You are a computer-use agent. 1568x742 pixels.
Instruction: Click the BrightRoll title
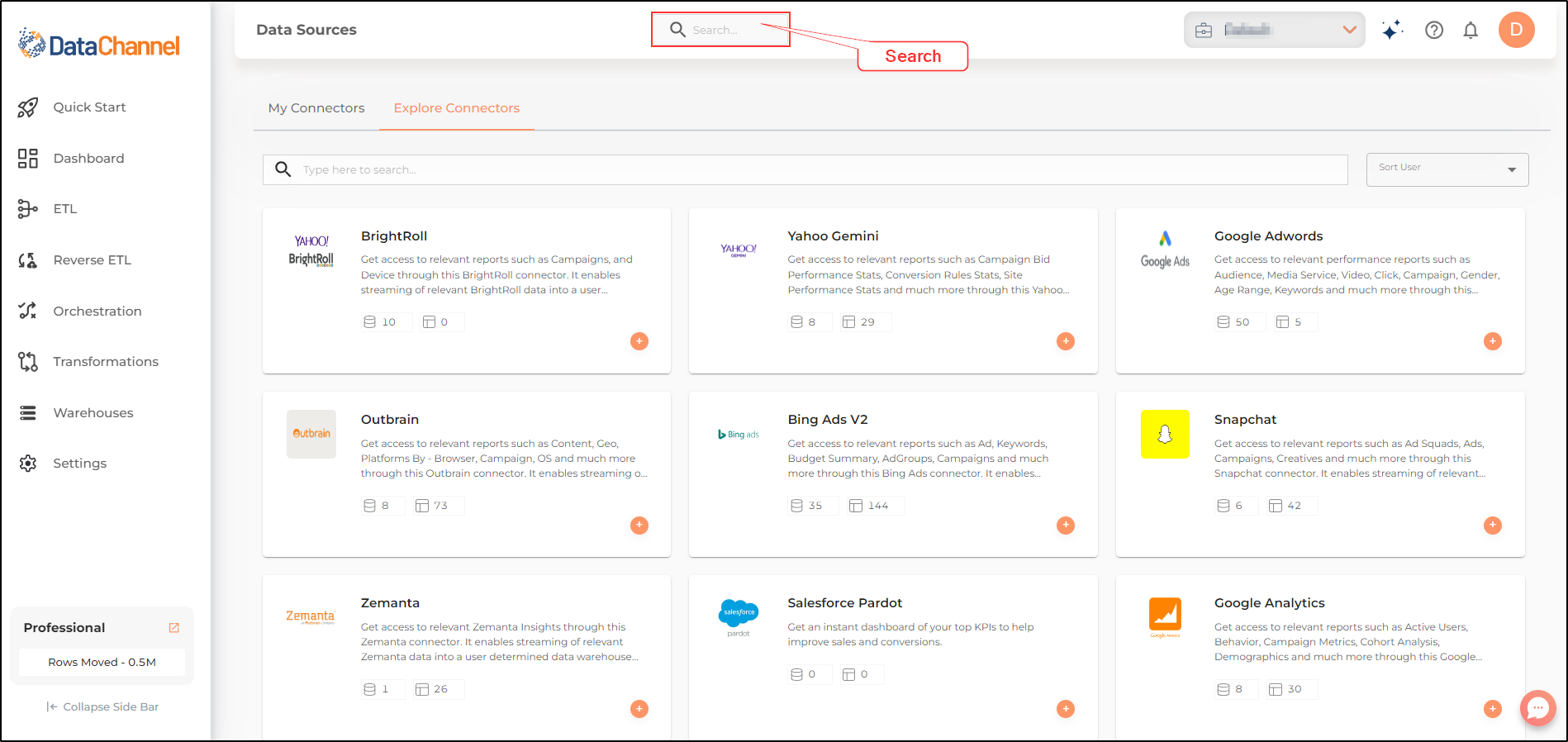point(394,236)
